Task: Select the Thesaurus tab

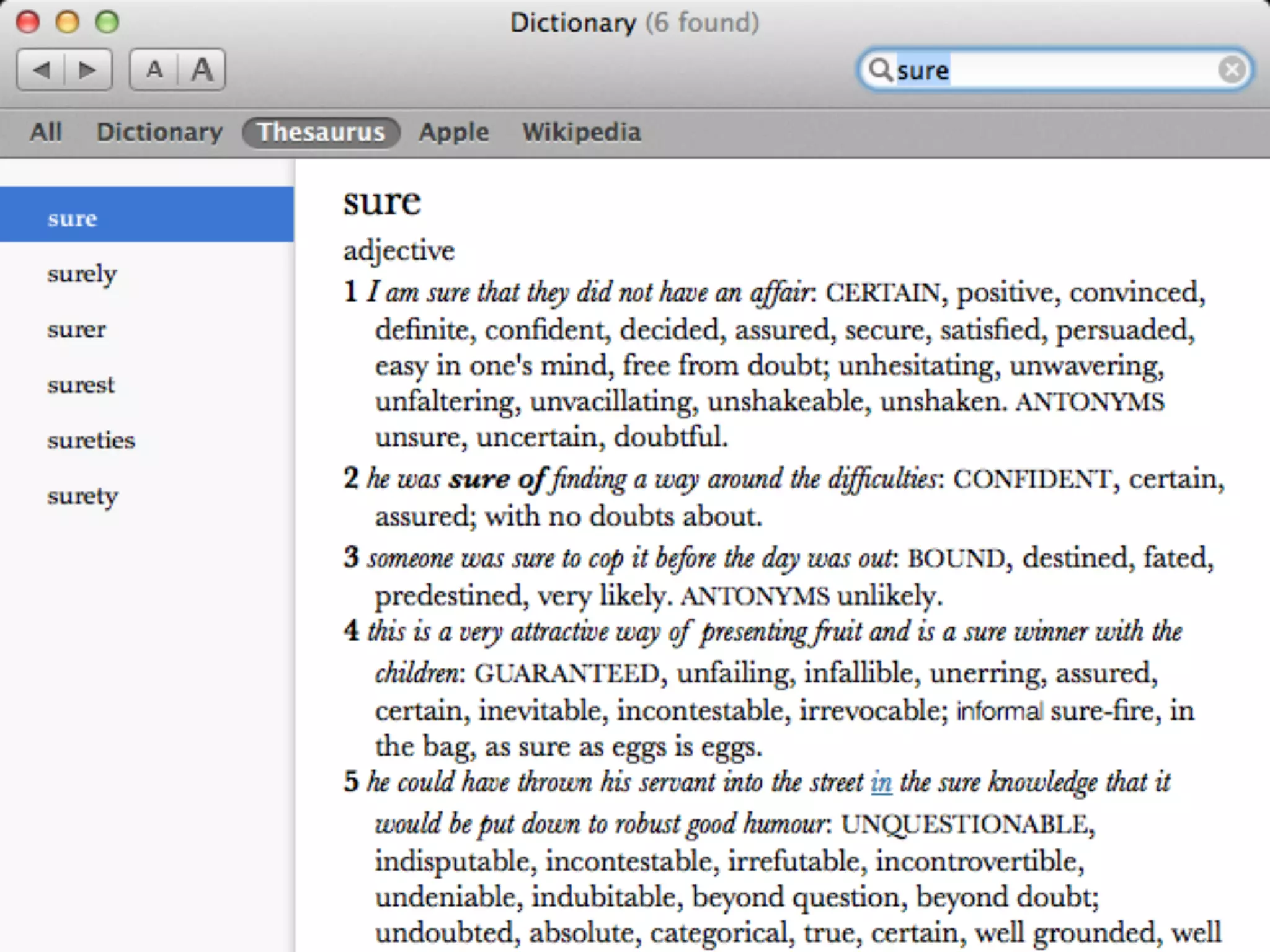Action: pos(321,132)
